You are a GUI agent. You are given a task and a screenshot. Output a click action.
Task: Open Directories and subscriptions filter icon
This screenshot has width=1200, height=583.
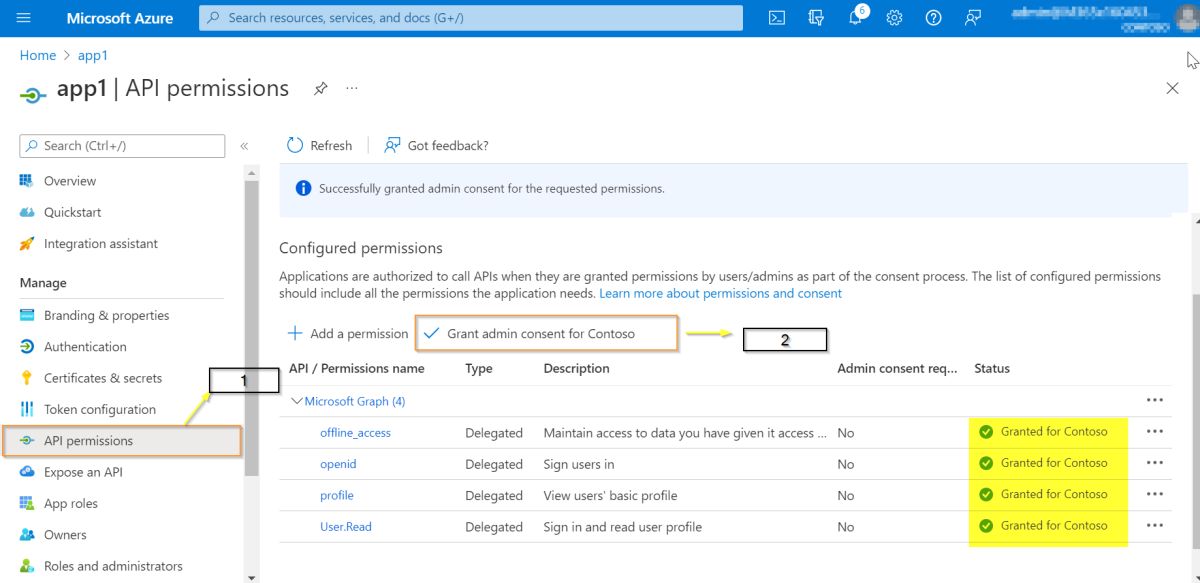click(816, 18)
